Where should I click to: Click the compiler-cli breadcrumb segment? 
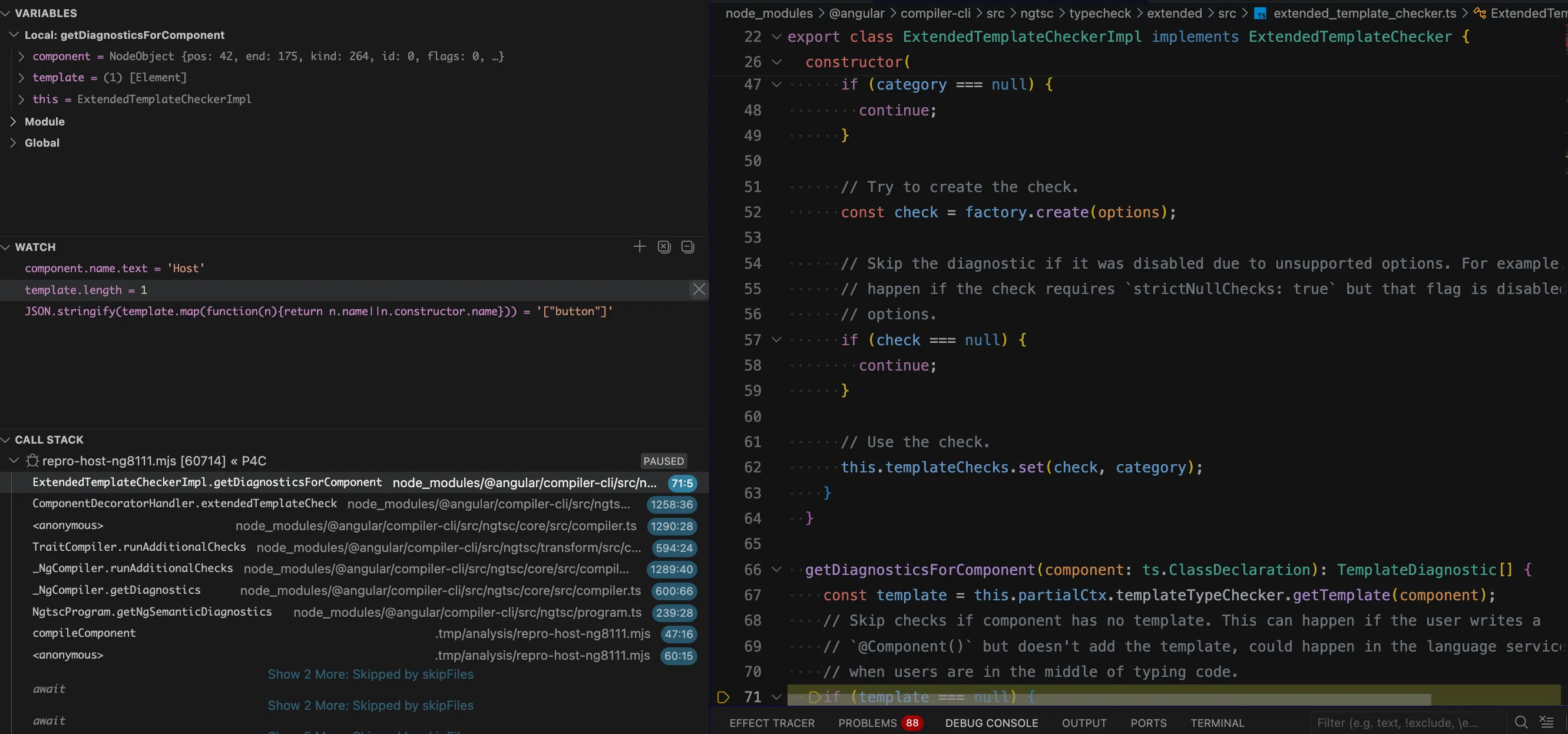tap(935, 14)
